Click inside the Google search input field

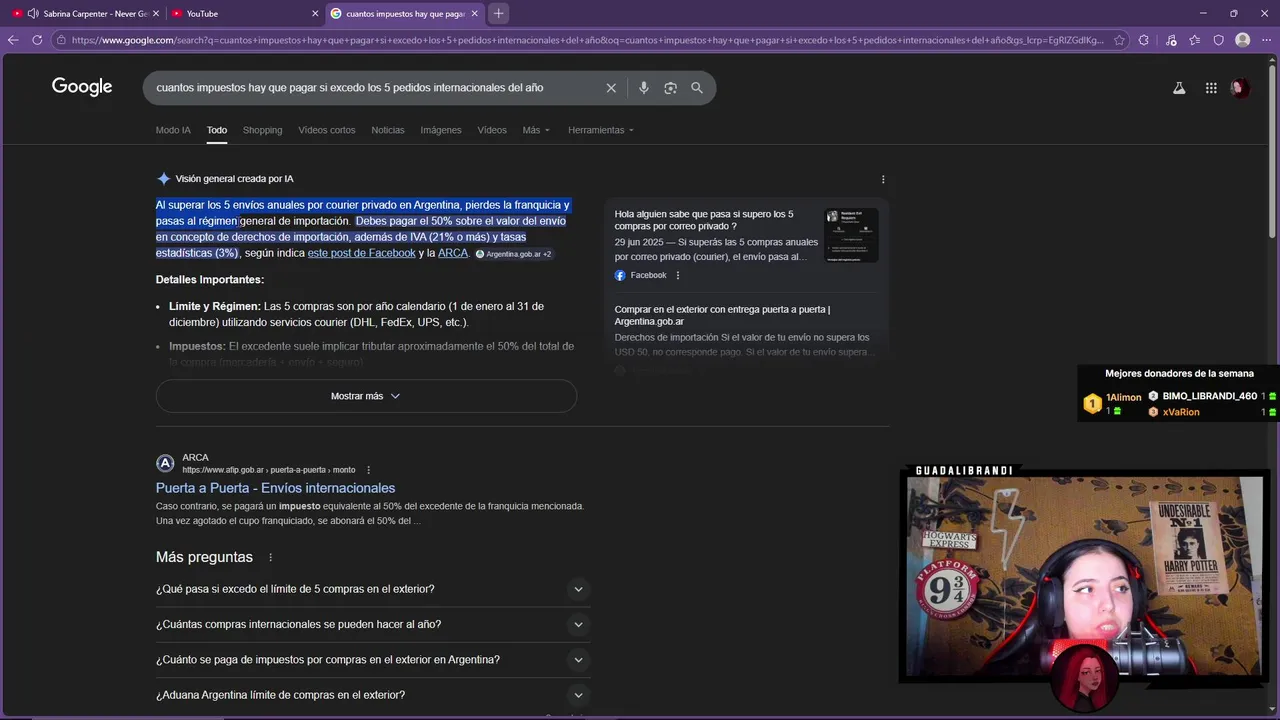point(375,88)
